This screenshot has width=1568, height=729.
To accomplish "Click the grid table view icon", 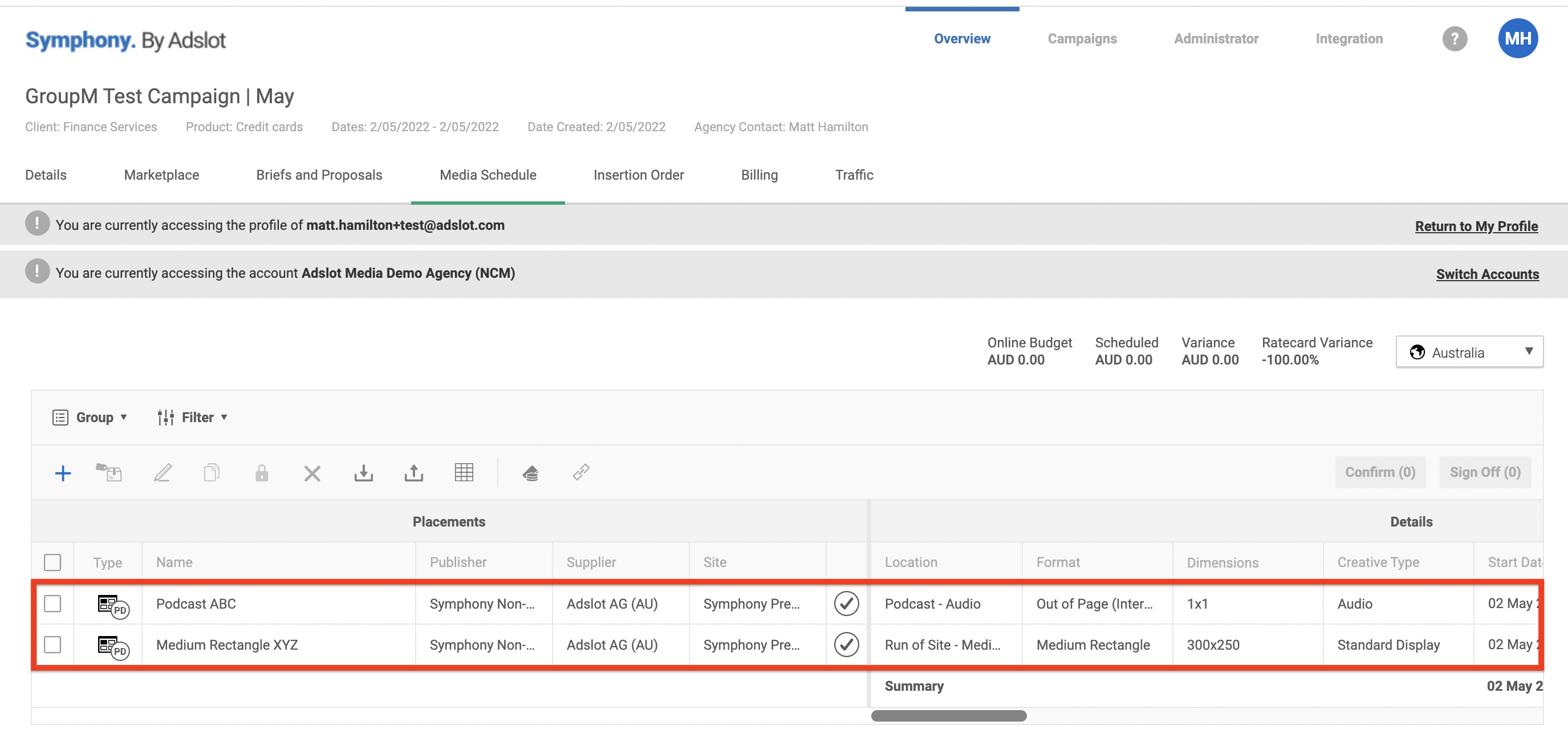I will (x=464, y=472).
